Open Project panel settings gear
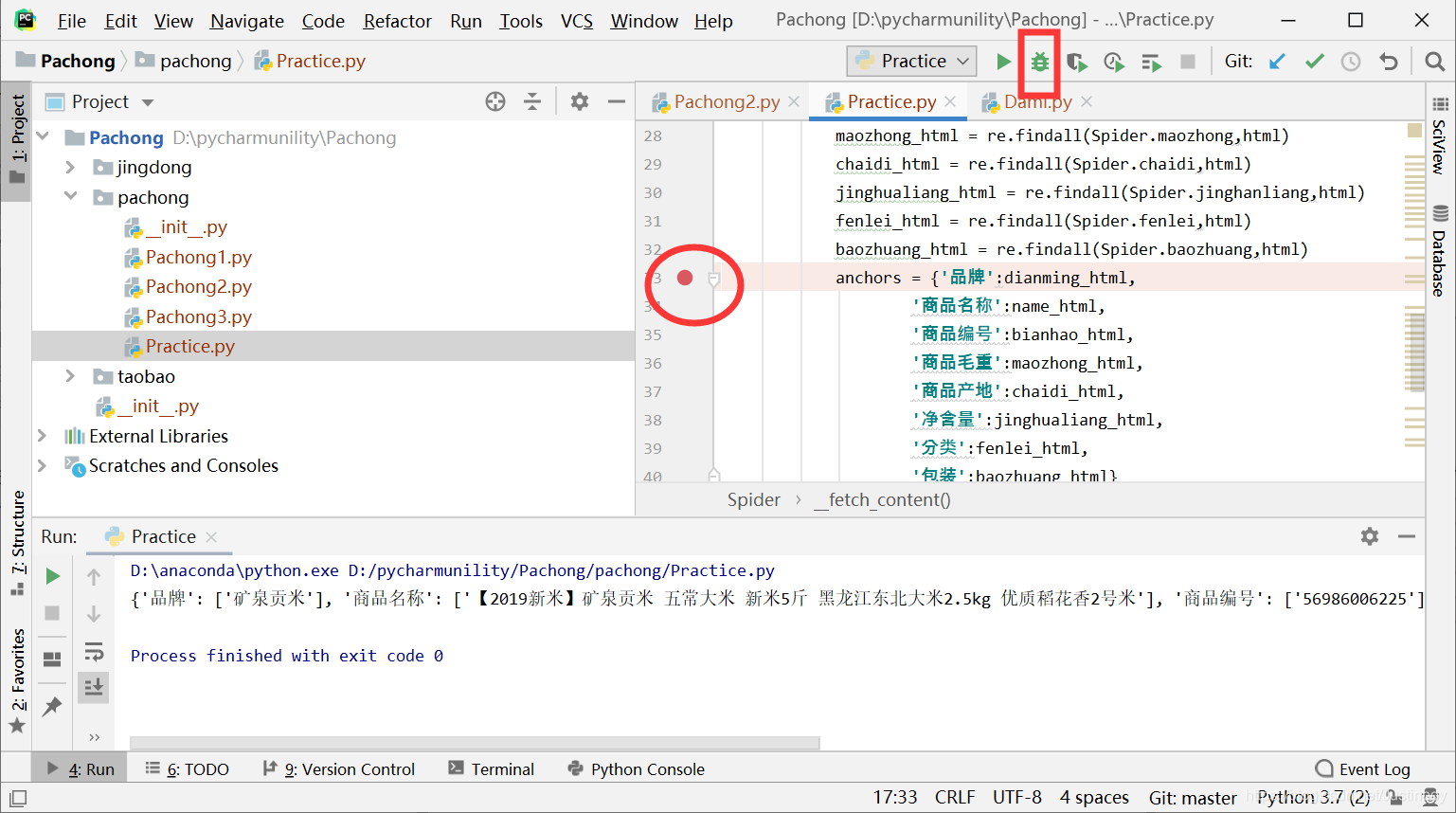 [x=580, y=101]
